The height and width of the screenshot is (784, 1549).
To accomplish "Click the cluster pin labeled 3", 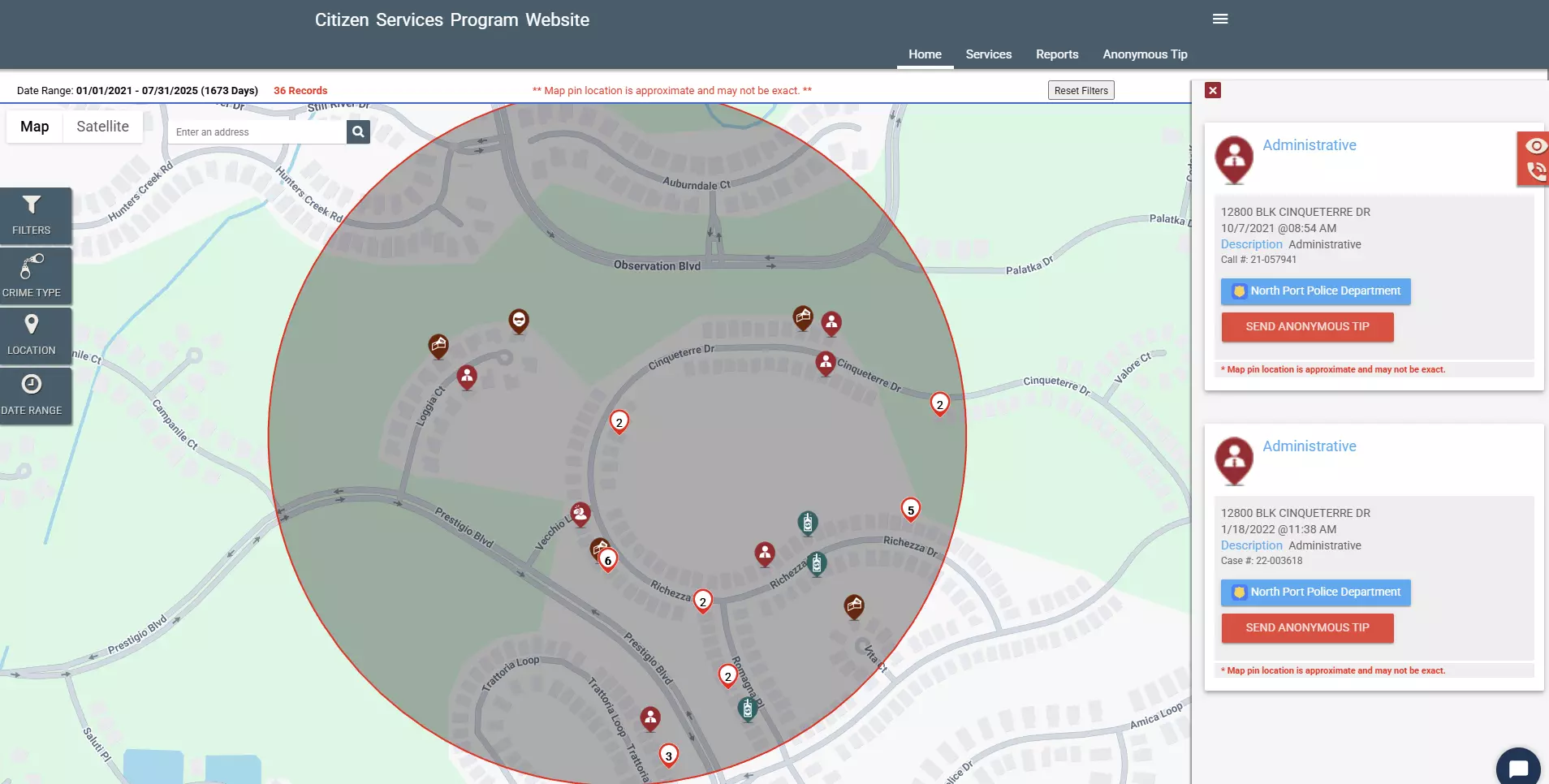I will pyautogui.click(x=668, y=756).
